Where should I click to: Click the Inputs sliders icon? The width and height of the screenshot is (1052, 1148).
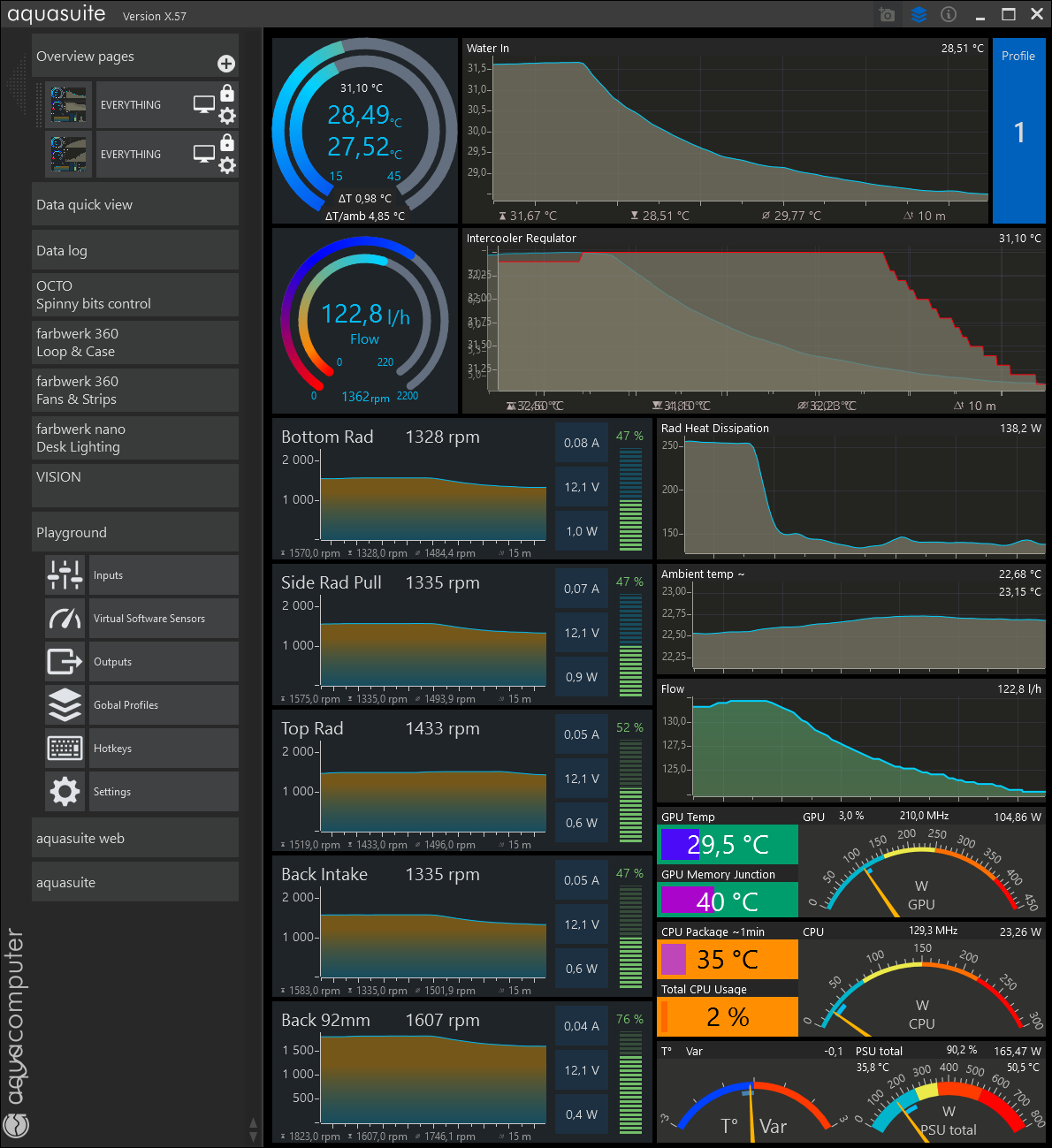point(65,575)
